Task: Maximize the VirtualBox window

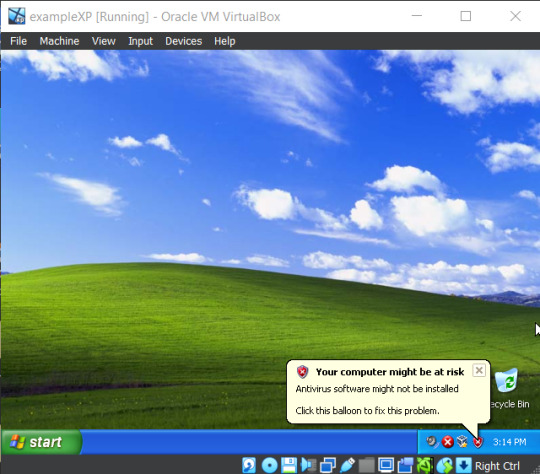Action: tap(466, 16)
